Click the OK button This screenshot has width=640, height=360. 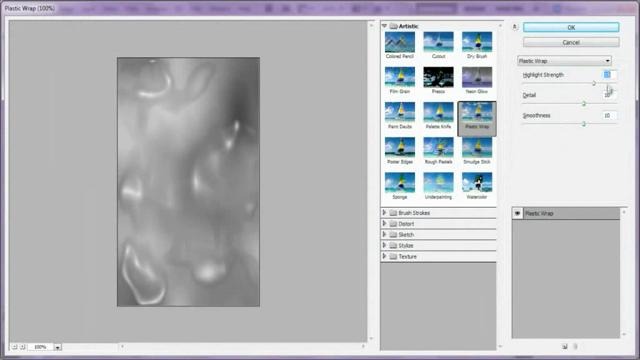point(571,27)
